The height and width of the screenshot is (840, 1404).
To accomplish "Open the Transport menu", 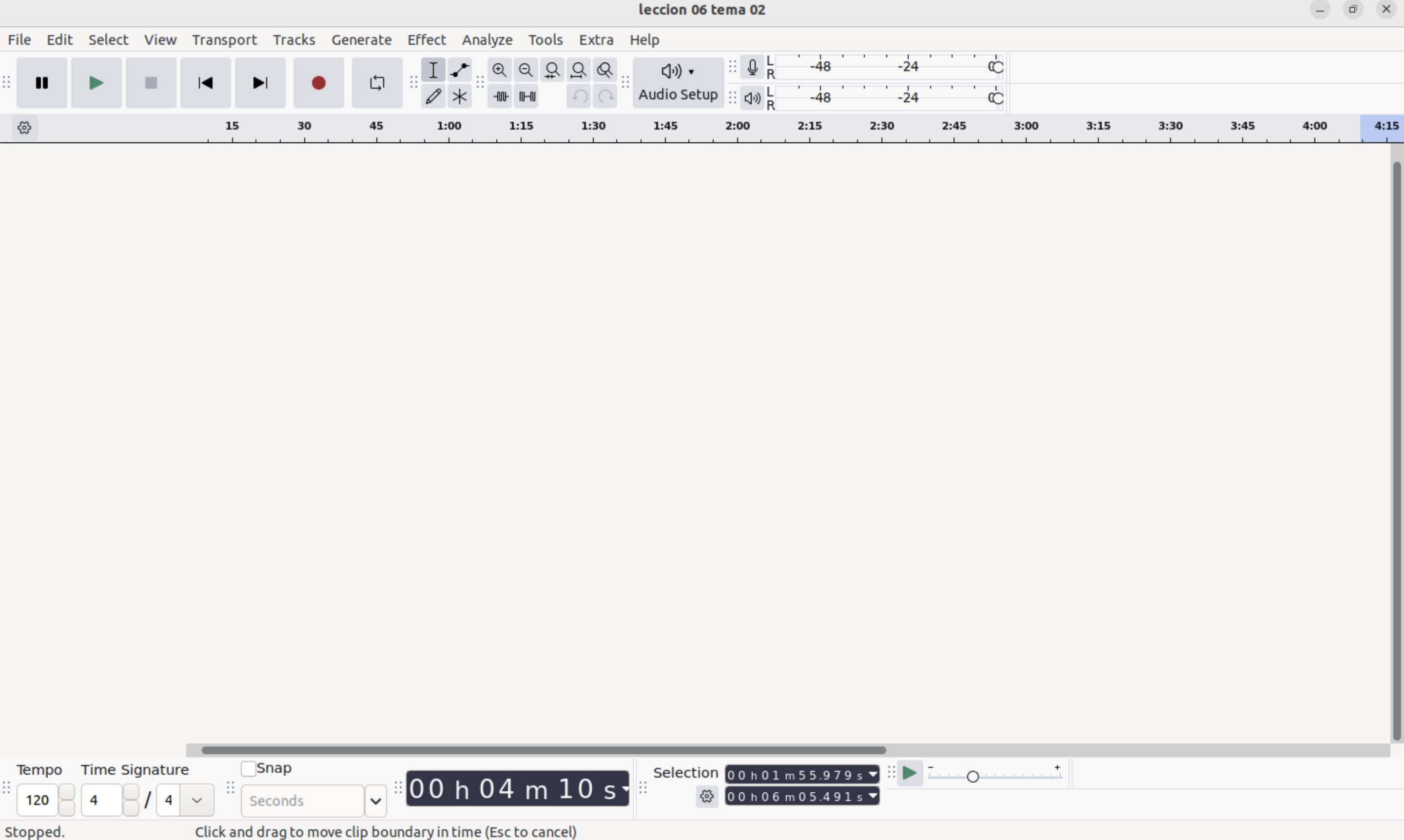I will tap(224, 39).
